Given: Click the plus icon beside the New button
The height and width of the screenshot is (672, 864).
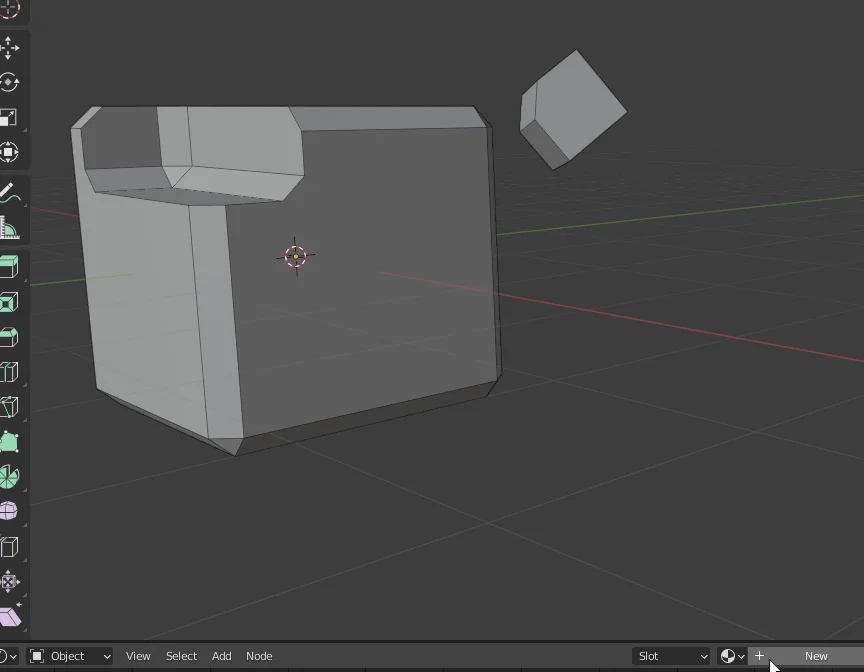Looking at the screenshot, I should click(x=760, y=656).
